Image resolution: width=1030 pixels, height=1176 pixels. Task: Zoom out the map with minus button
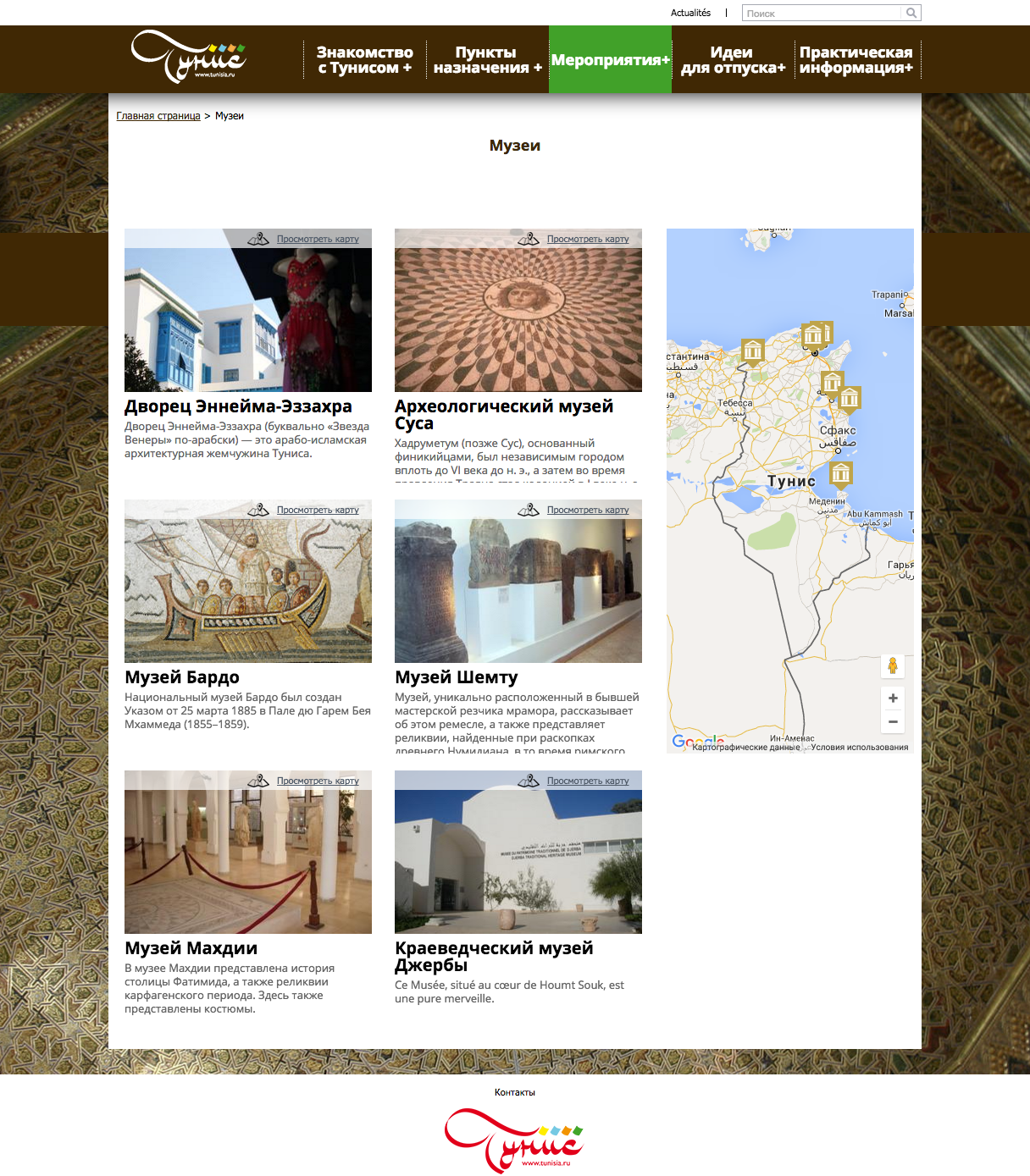pos(893,721)
